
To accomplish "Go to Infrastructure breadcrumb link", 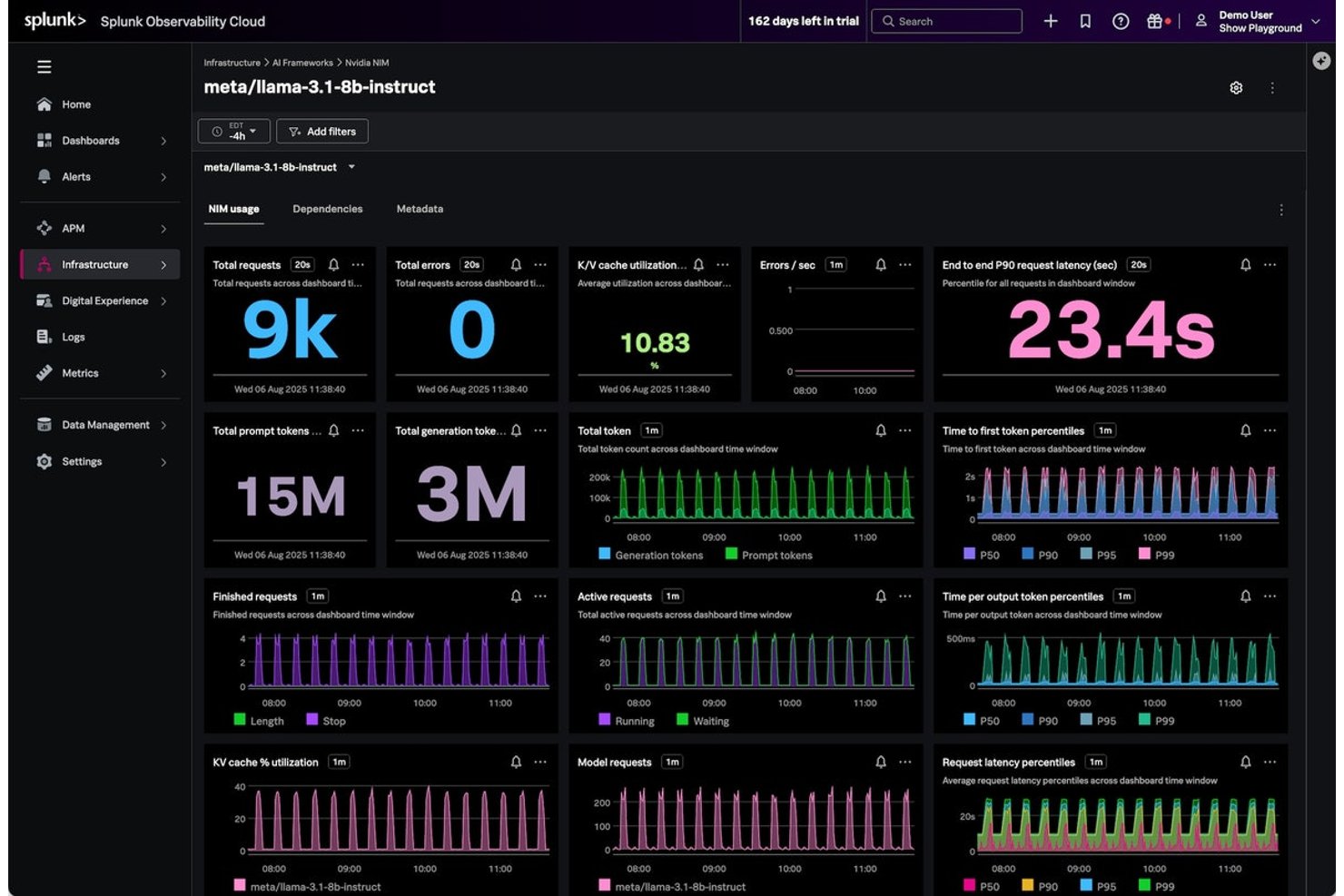I will click(x=232, y=63).
